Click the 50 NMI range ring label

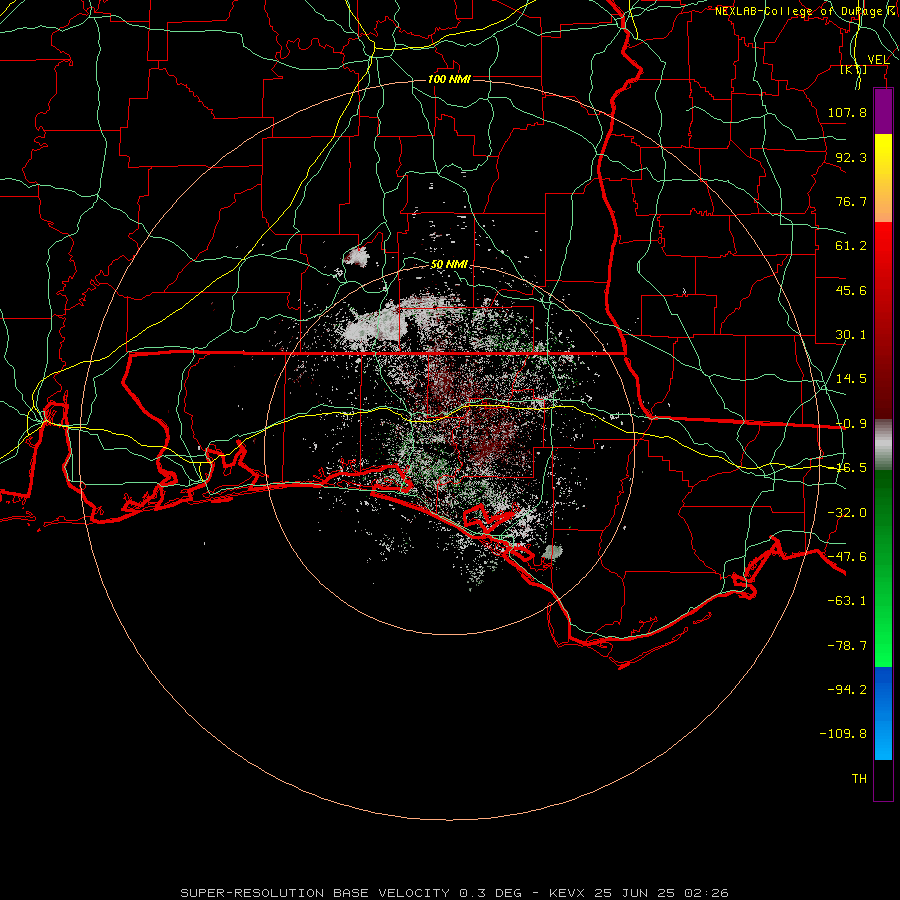coord(449,265)
